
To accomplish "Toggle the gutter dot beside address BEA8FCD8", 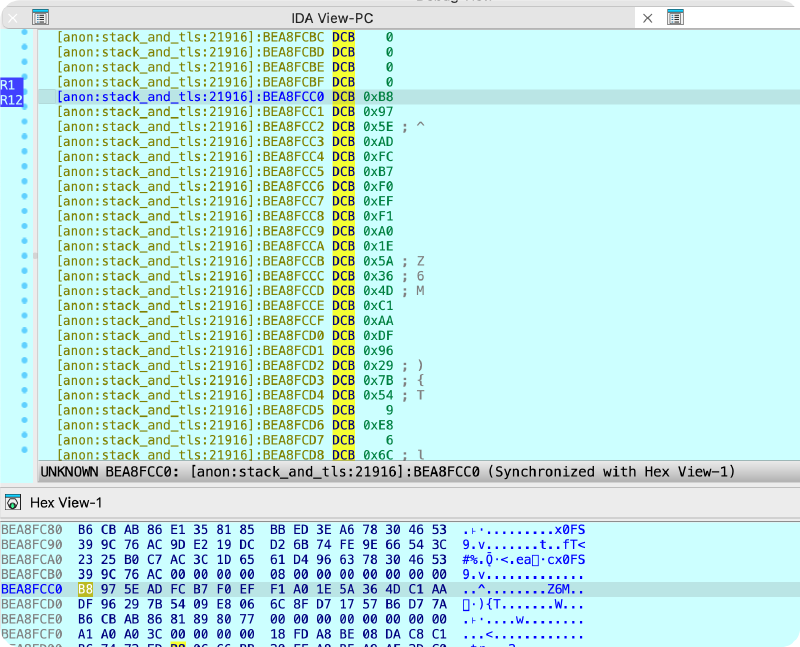I will (24, 454).
